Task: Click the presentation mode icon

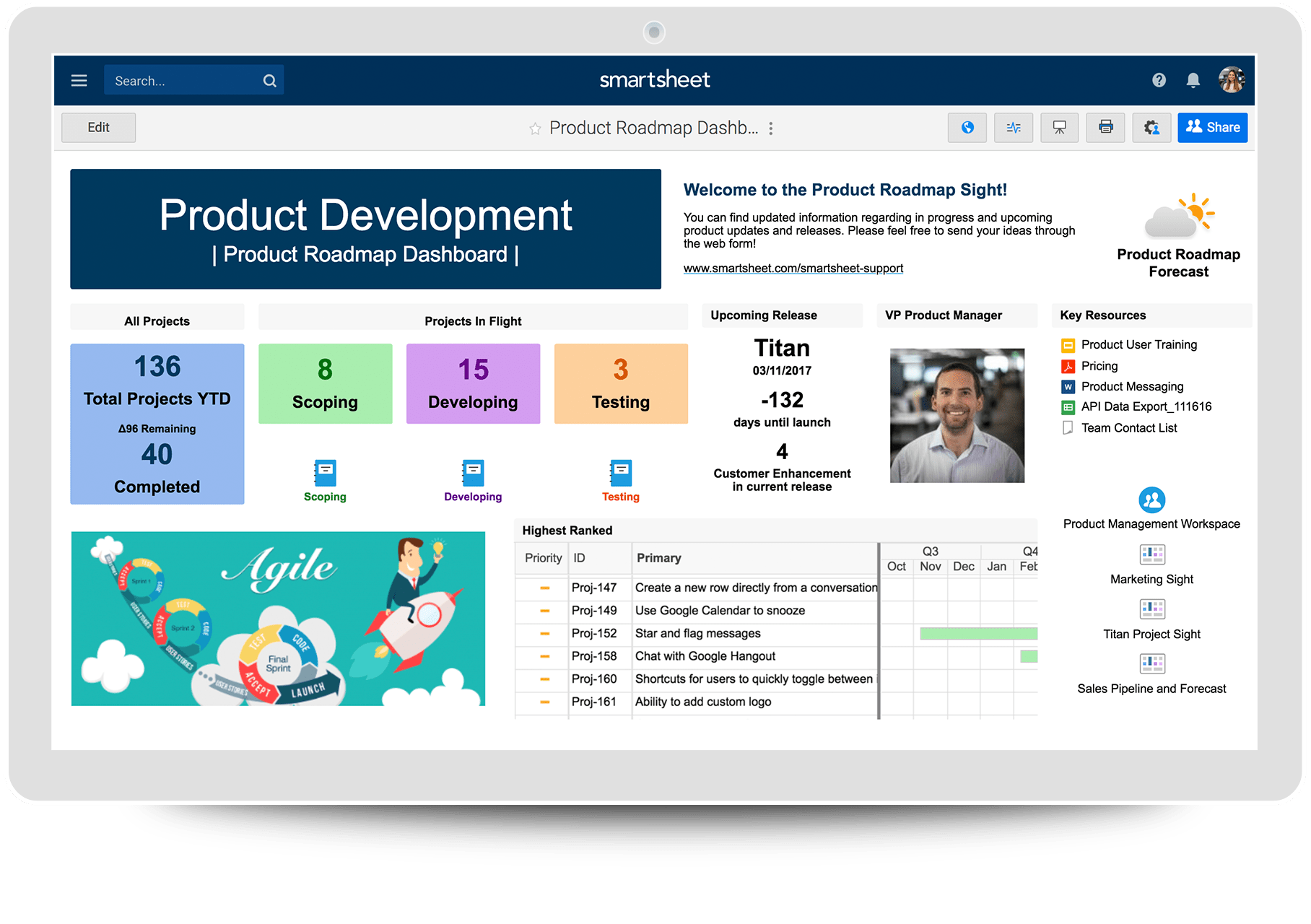Action: coord(1059,128)
